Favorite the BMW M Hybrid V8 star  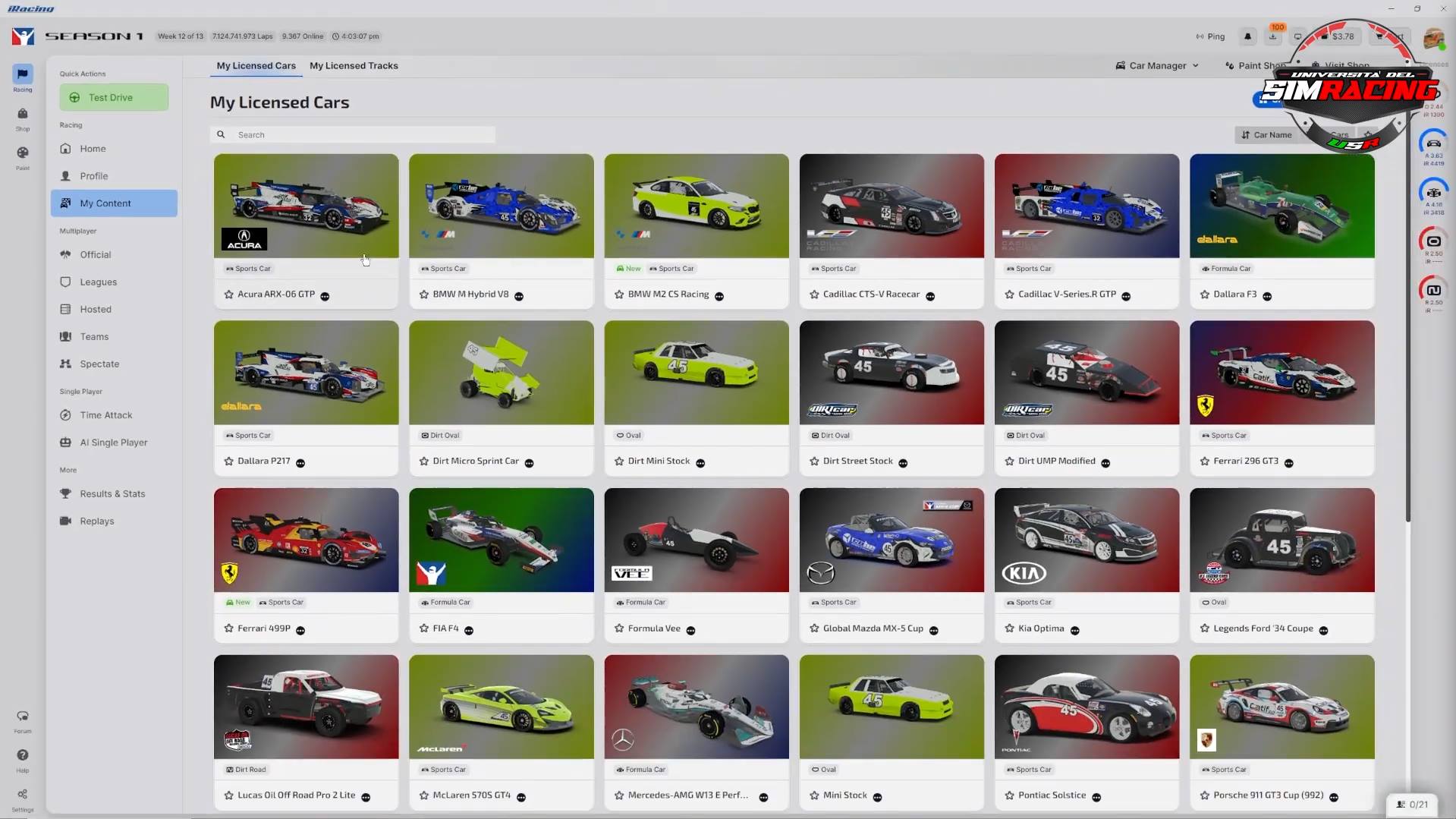[423, 295]
